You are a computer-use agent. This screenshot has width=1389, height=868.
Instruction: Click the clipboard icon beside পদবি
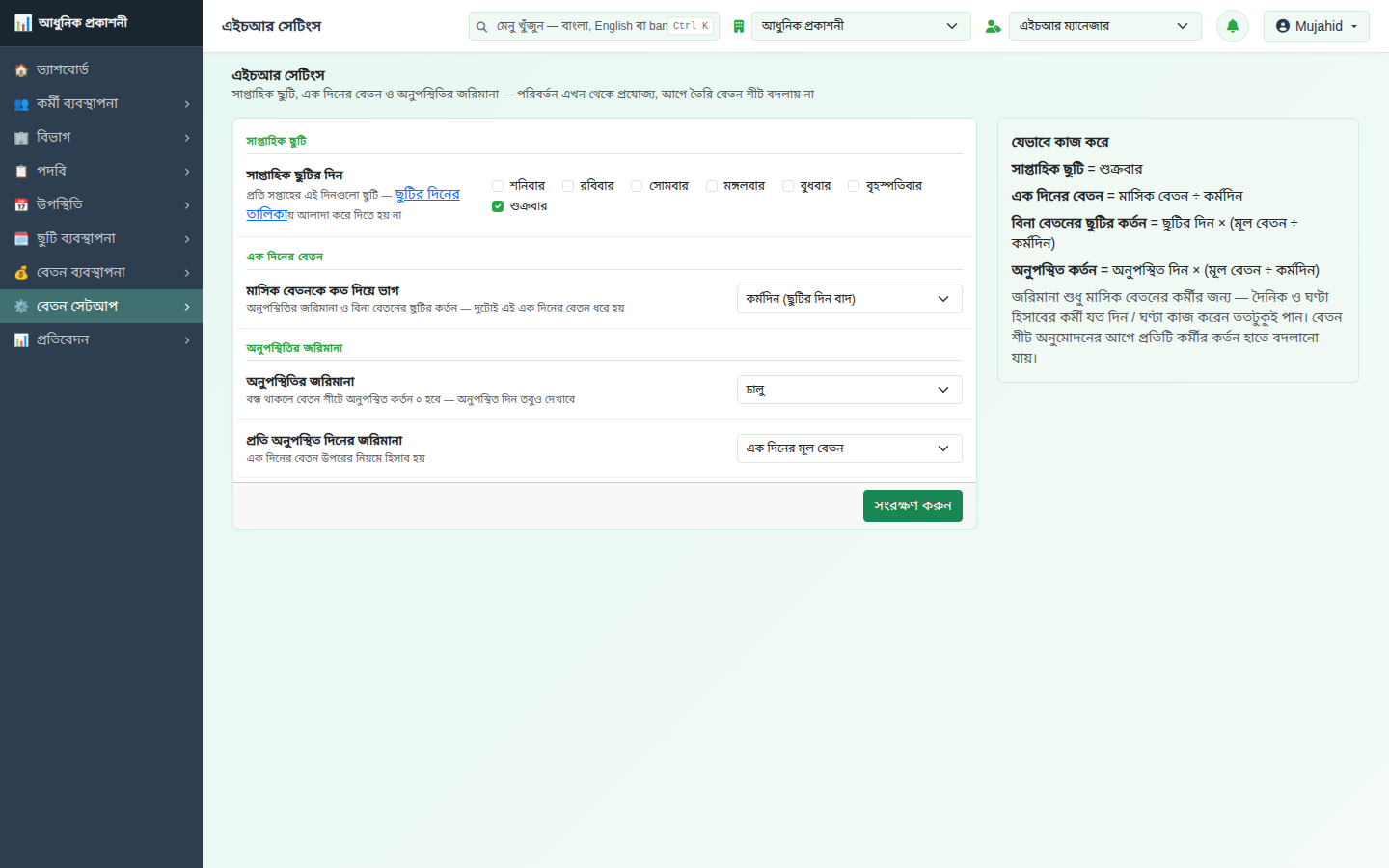point(21,172)
